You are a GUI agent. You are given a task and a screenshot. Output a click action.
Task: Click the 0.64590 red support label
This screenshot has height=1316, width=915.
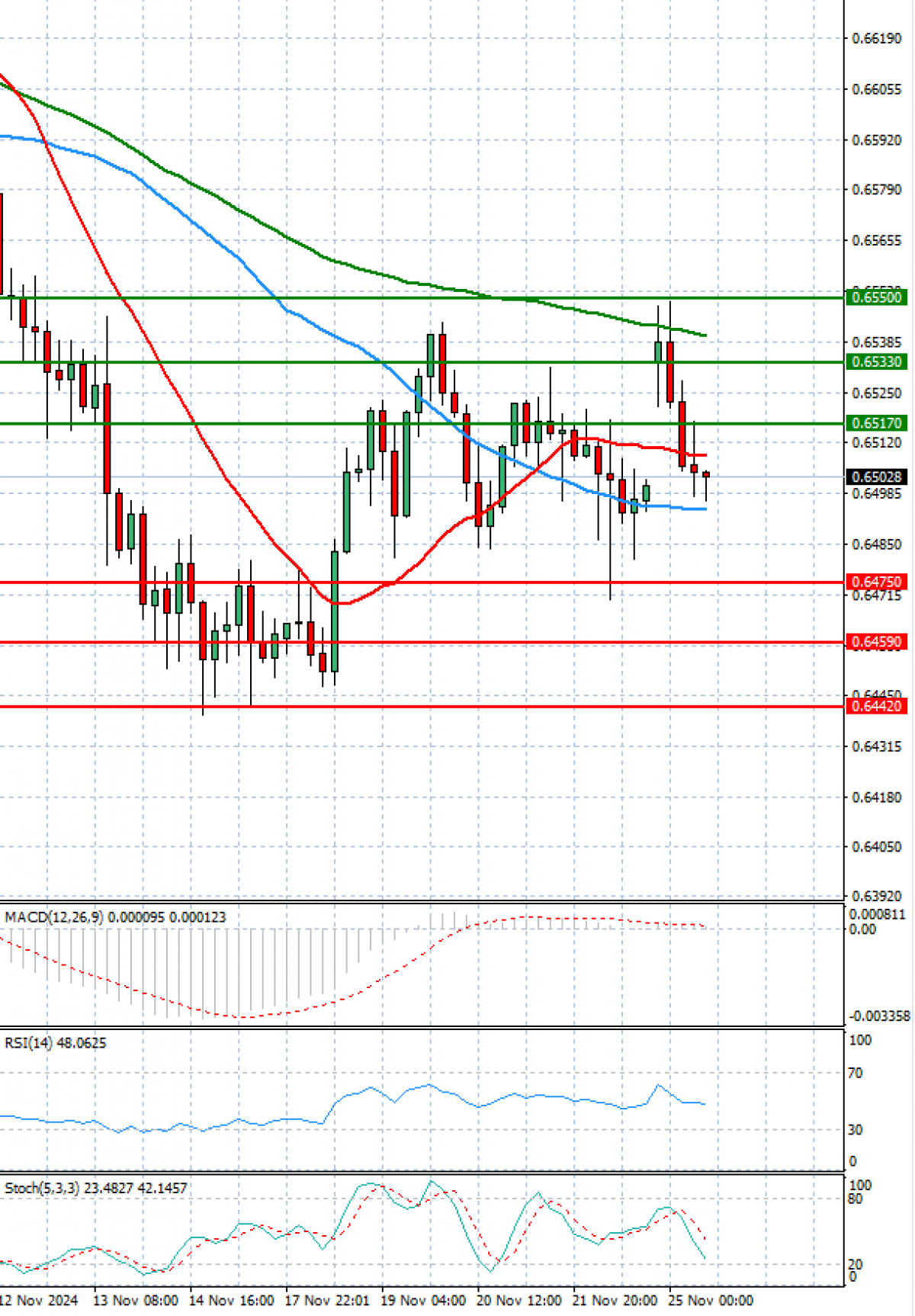pos(876,642)
